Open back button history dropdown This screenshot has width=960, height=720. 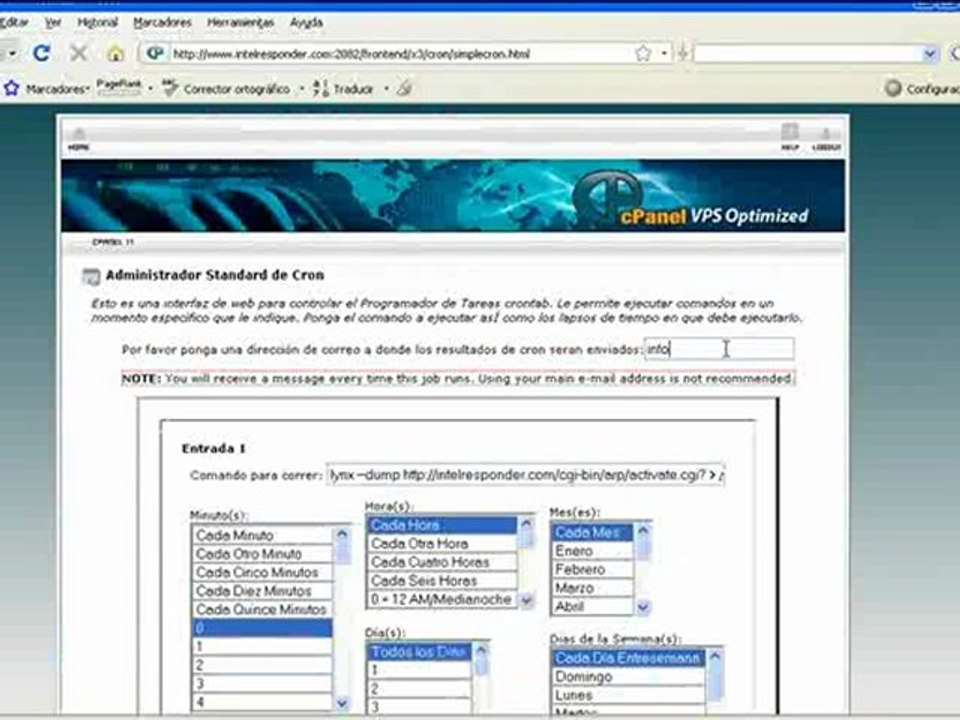click(x=12, y=54)
